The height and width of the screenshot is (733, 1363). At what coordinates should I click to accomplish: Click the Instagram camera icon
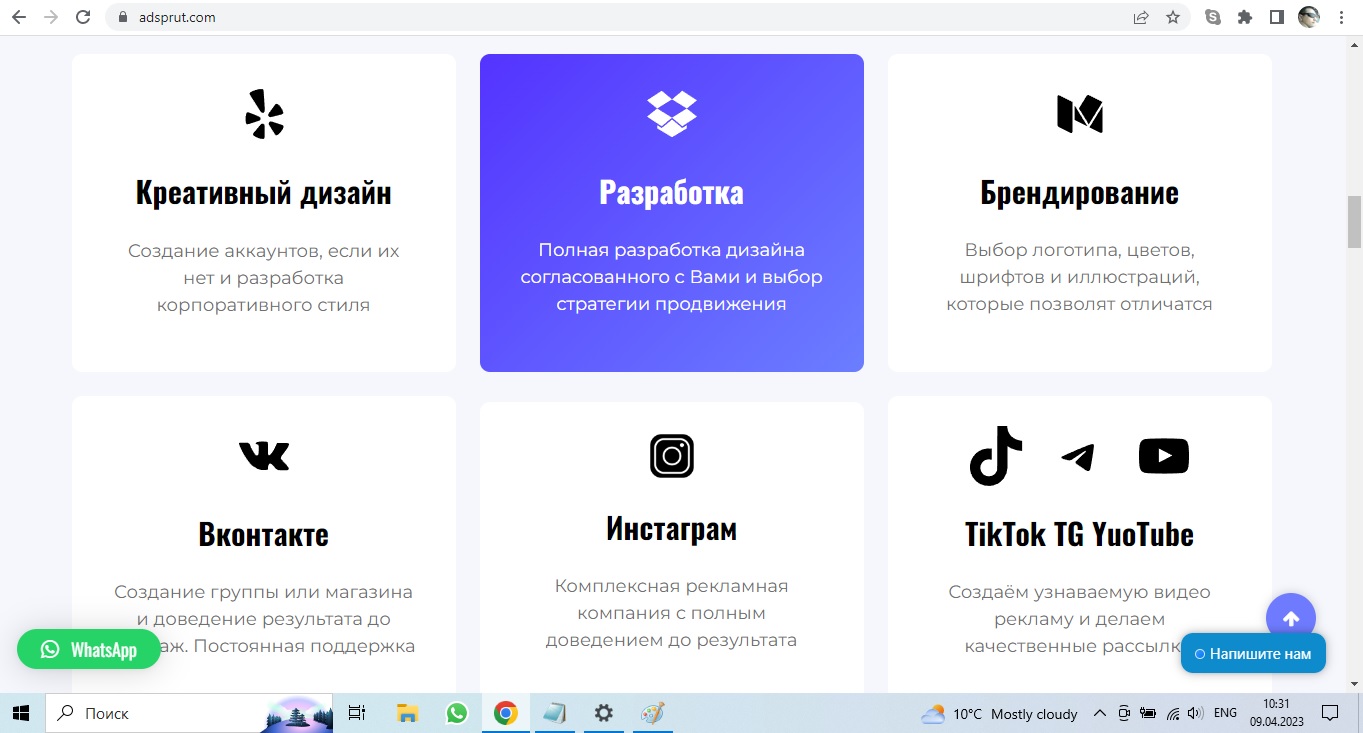pos(672,456)
